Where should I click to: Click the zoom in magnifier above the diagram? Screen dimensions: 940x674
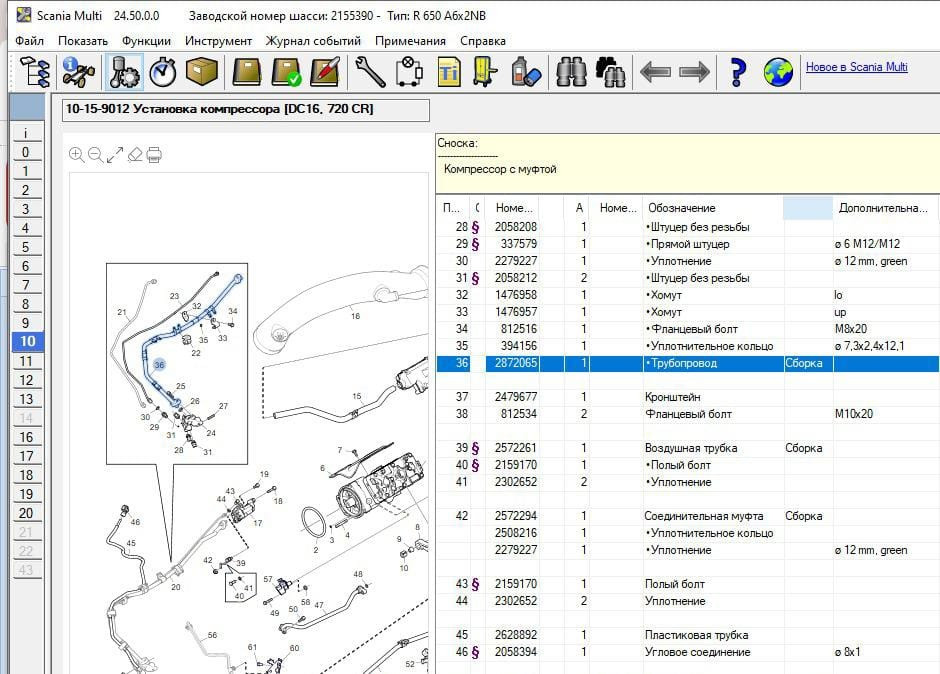[77, 154]
